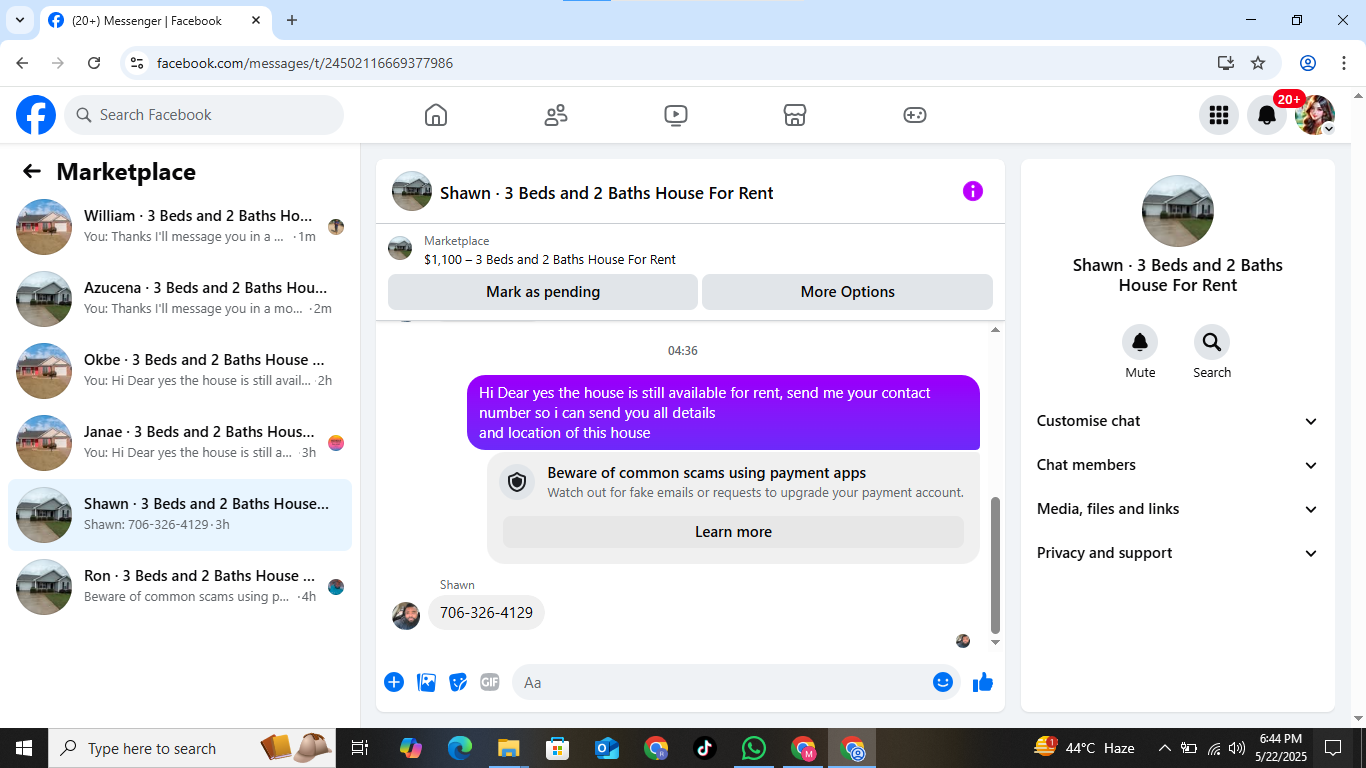The width and height of the screenshot is (1366, 768).
Task: Bookmark this tab with star icon
Action: click(1258, 63)
